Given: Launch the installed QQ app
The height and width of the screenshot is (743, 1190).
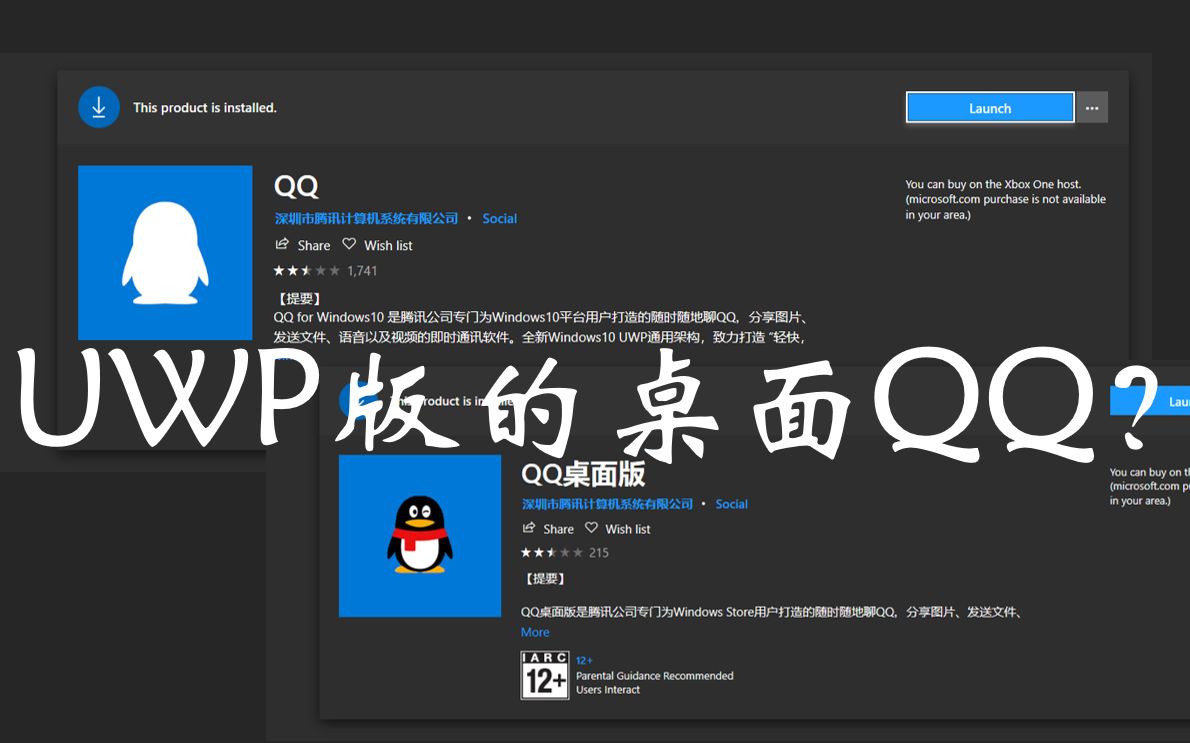Looking at the screenshot, I should tap(990, 108).
